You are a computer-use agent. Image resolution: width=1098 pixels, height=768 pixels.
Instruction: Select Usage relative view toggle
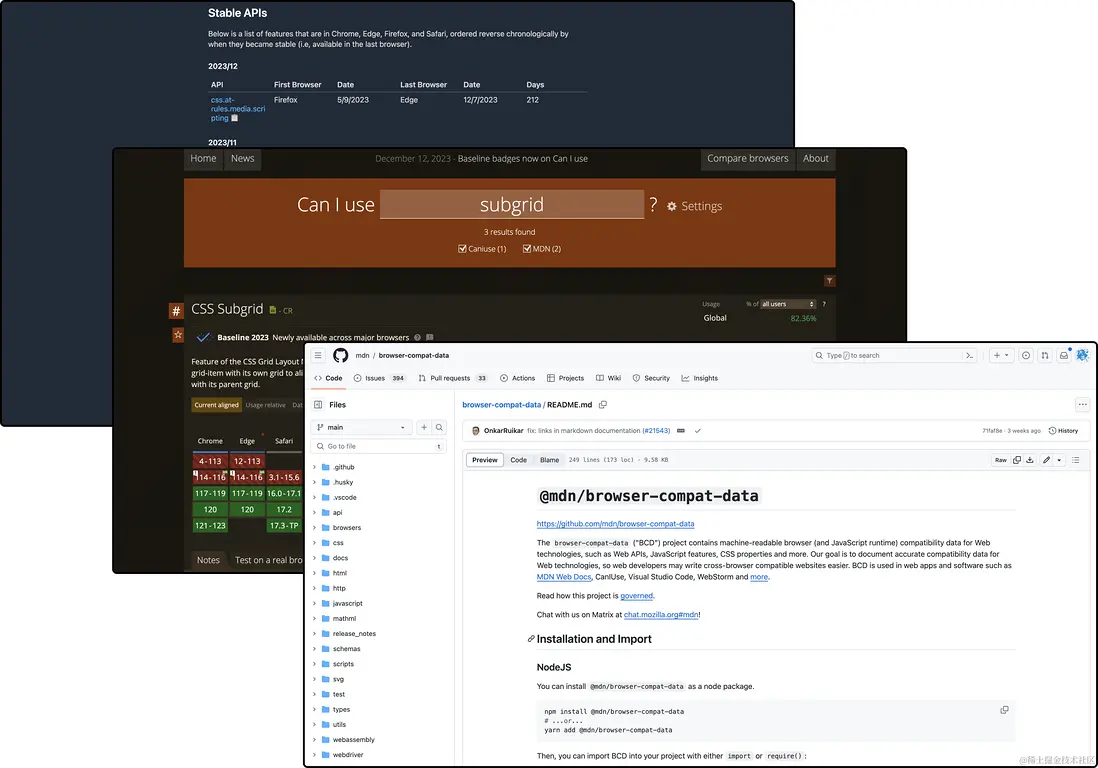pyautogui.click(x=265, y=405)
